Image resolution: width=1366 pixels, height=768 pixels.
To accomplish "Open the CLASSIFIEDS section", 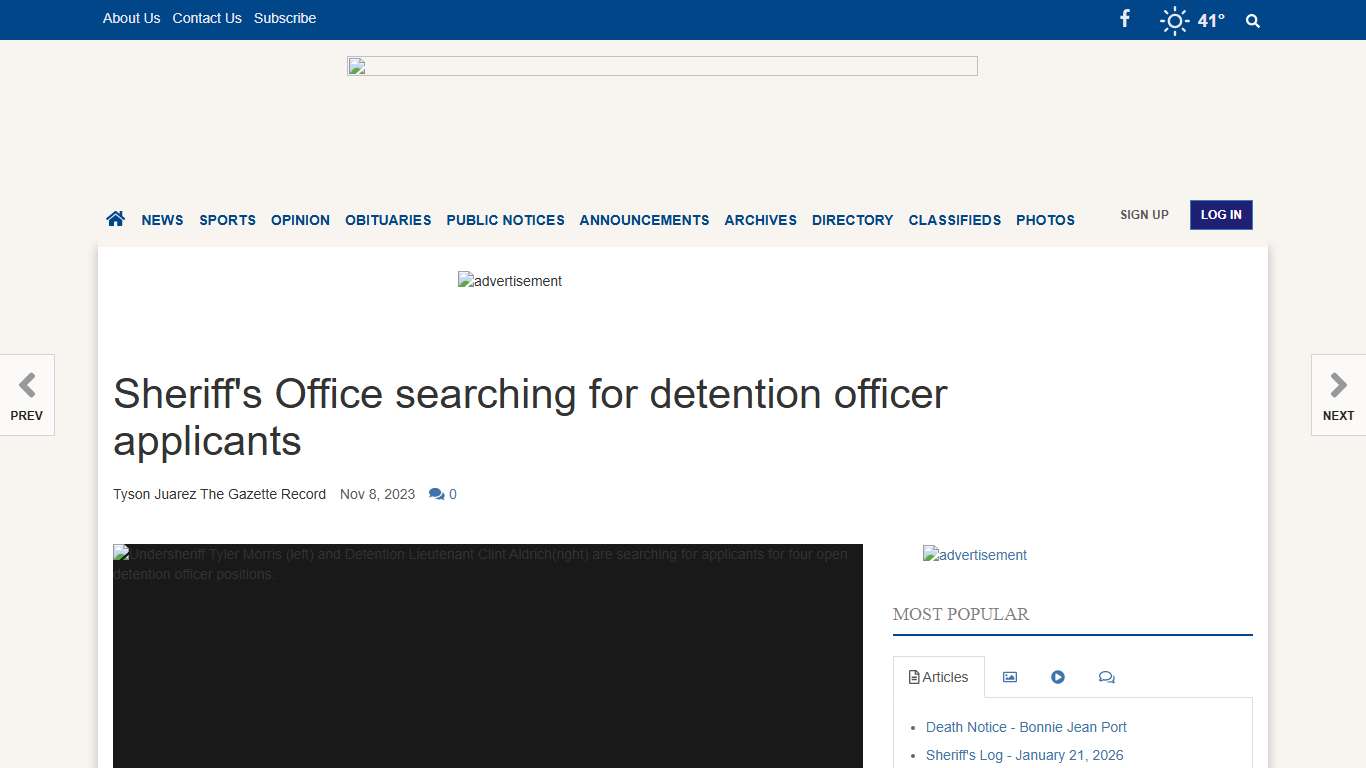I will (954, 220).
